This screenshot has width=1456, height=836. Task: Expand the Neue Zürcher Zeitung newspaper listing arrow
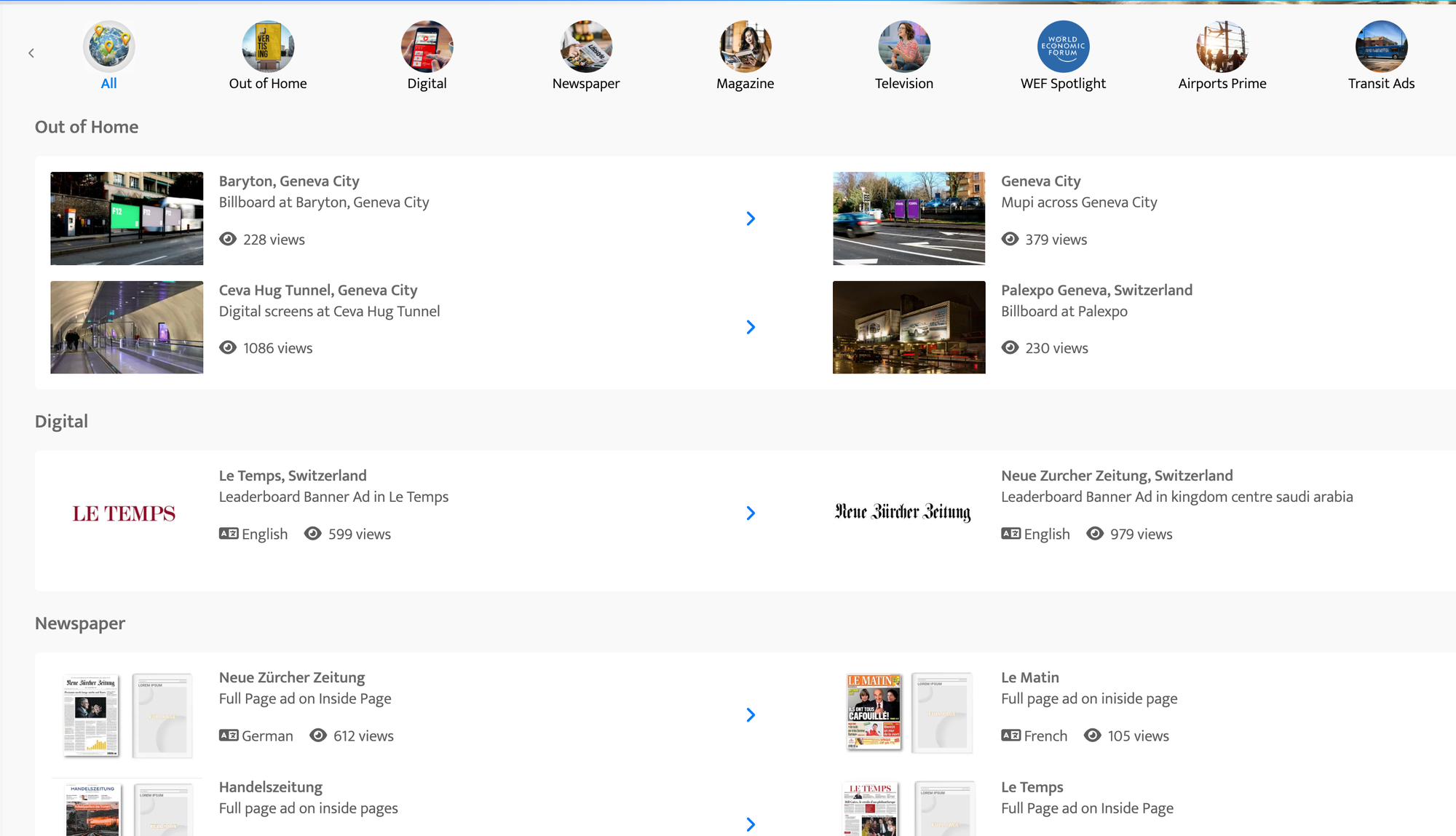pos(751,714)
